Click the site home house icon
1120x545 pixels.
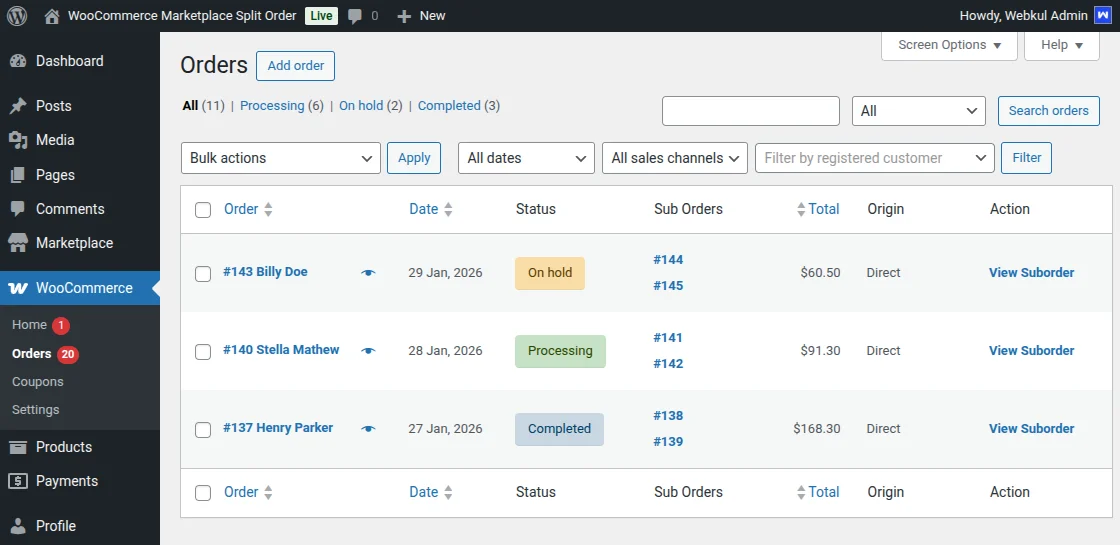51,16
